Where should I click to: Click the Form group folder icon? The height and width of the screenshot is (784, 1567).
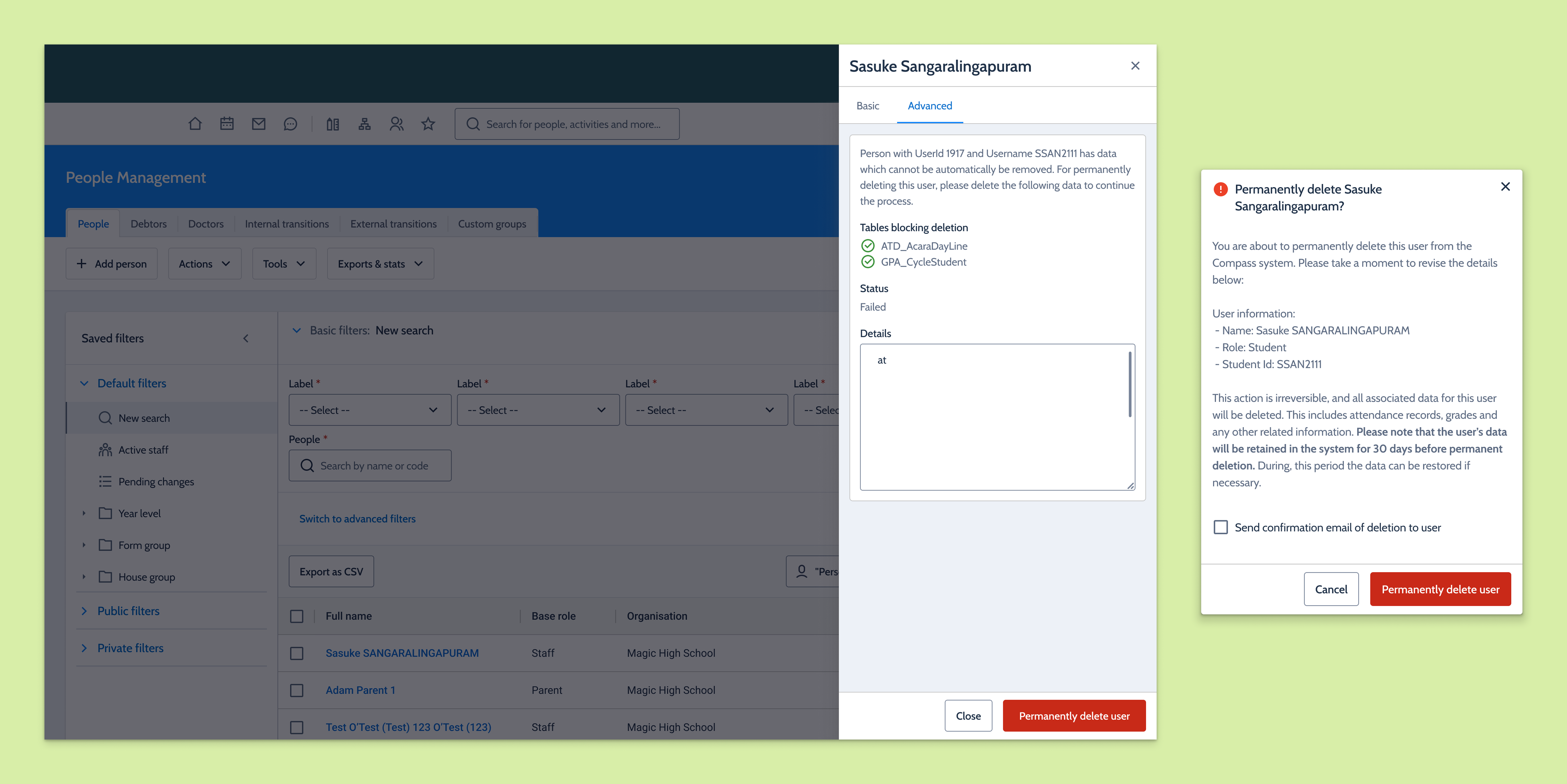pyautogui.click(x=105, y=545)
